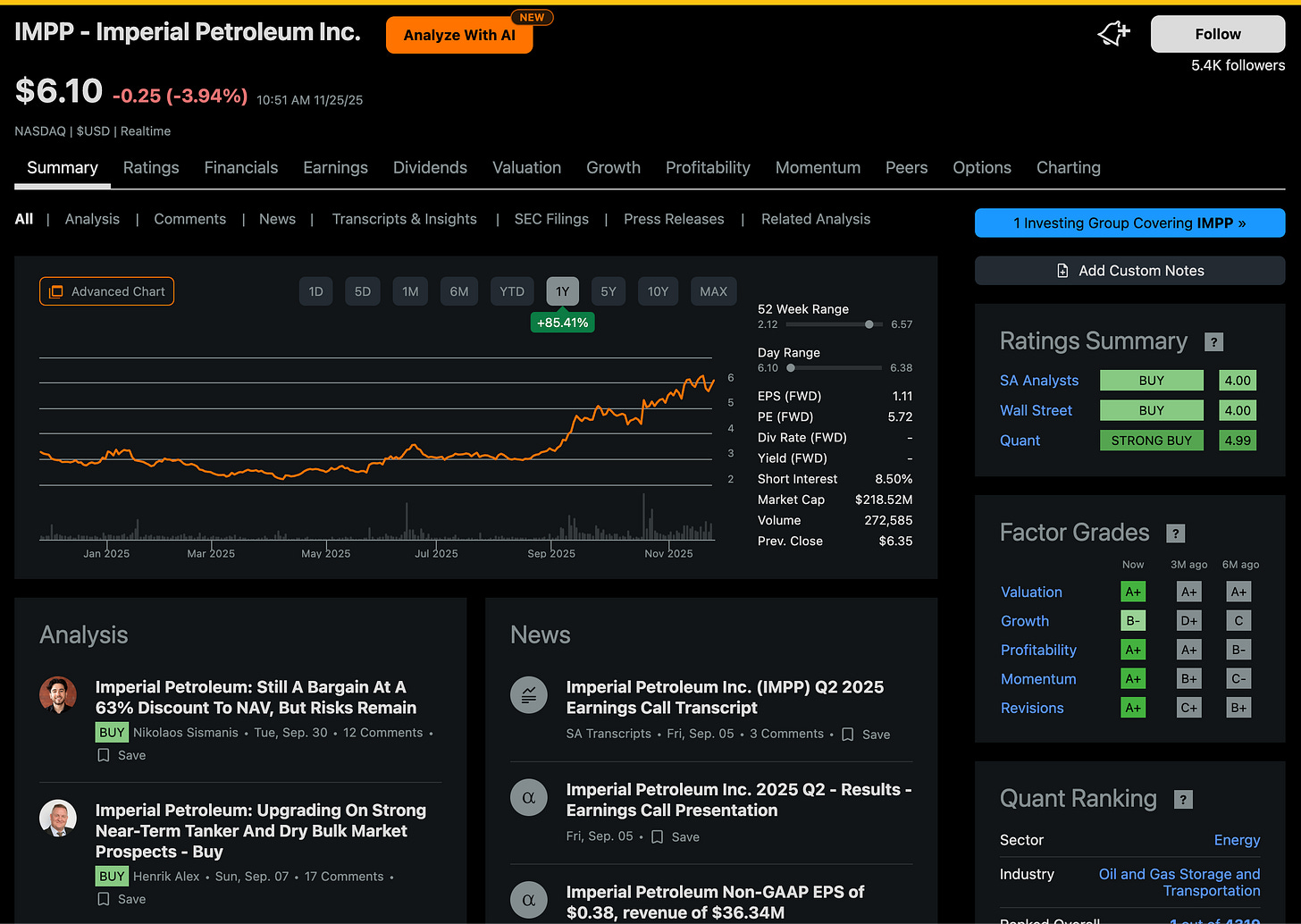Click the Growth D+ grade from 3M ago
1301x924 pixels.
(x=1188, y=621)
